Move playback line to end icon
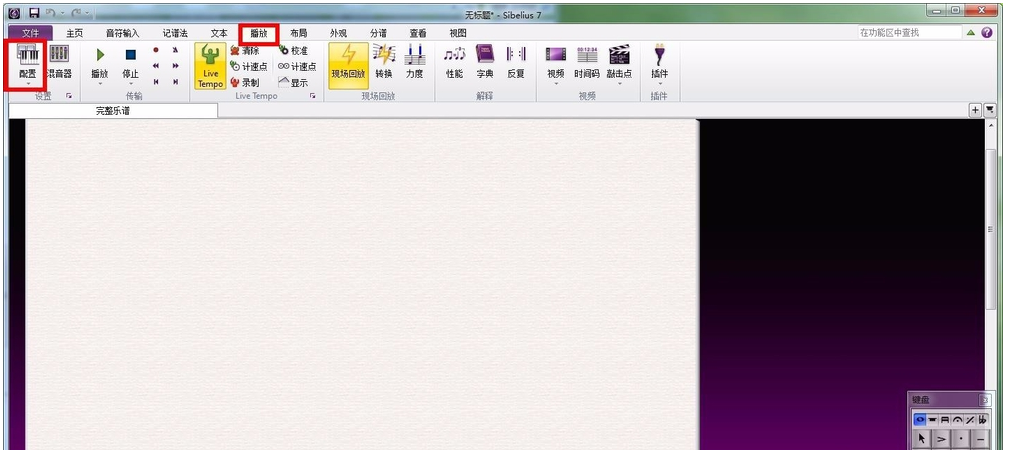Image resolution: width=1009 pixels, height=450 pixels. (x=175, y=82)
